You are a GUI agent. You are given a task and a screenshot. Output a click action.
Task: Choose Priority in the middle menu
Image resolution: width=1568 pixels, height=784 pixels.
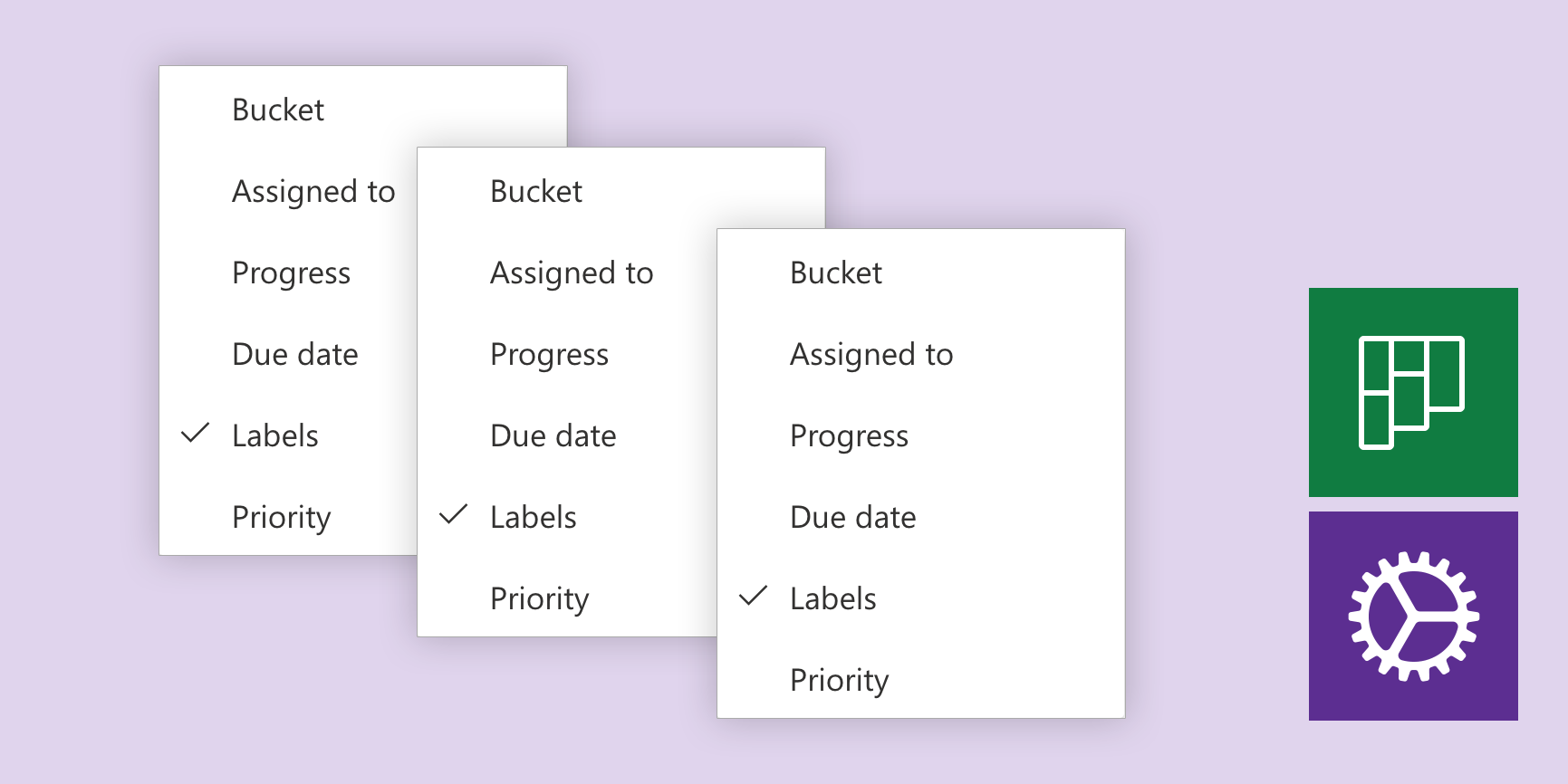pyautogui.click(x=539, y=599)
